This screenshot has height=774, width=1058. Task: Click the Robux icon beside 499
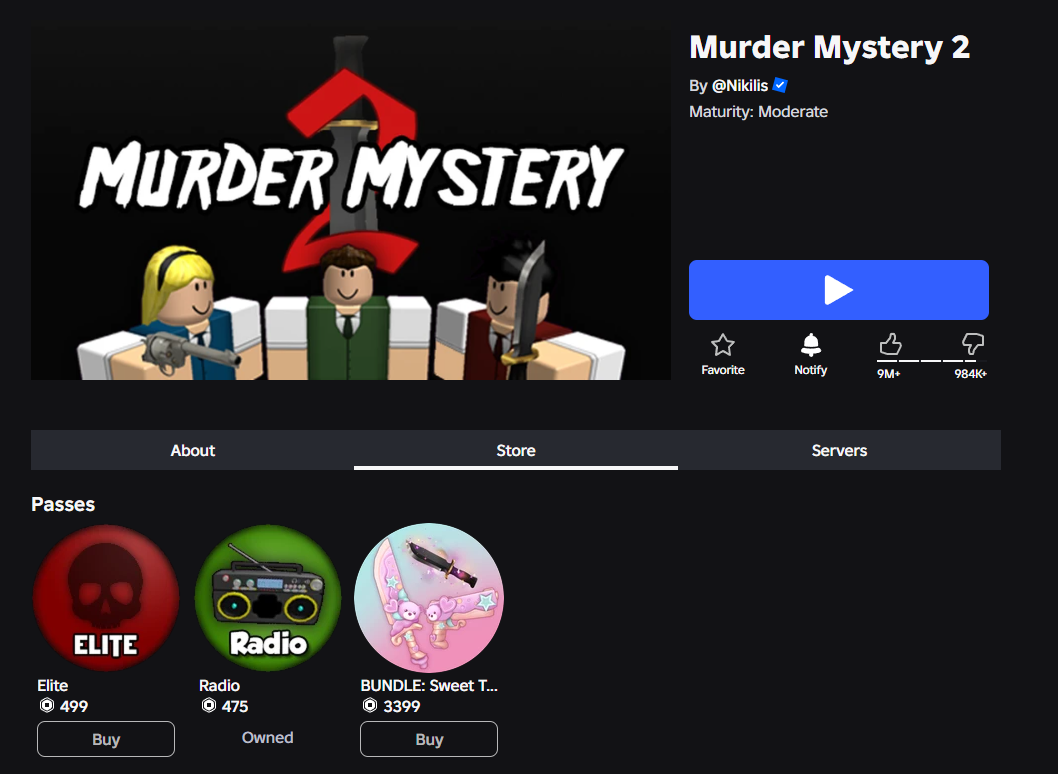tap(47, 706)
